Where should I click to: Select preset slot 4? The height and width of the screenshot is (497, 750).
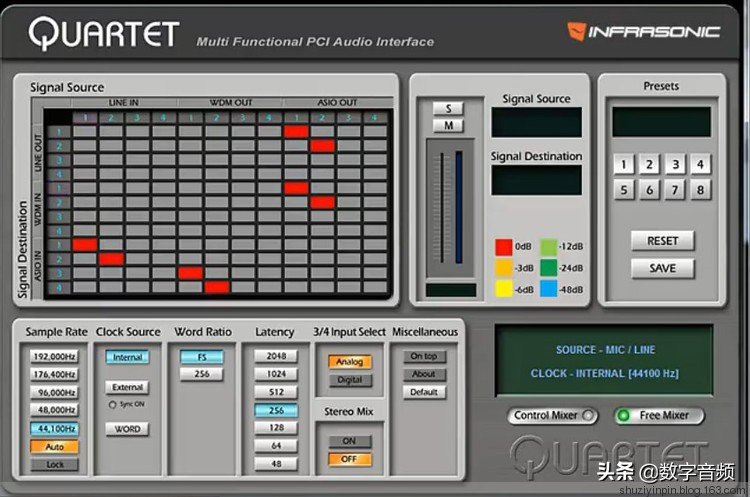click(x=700, y=165)
